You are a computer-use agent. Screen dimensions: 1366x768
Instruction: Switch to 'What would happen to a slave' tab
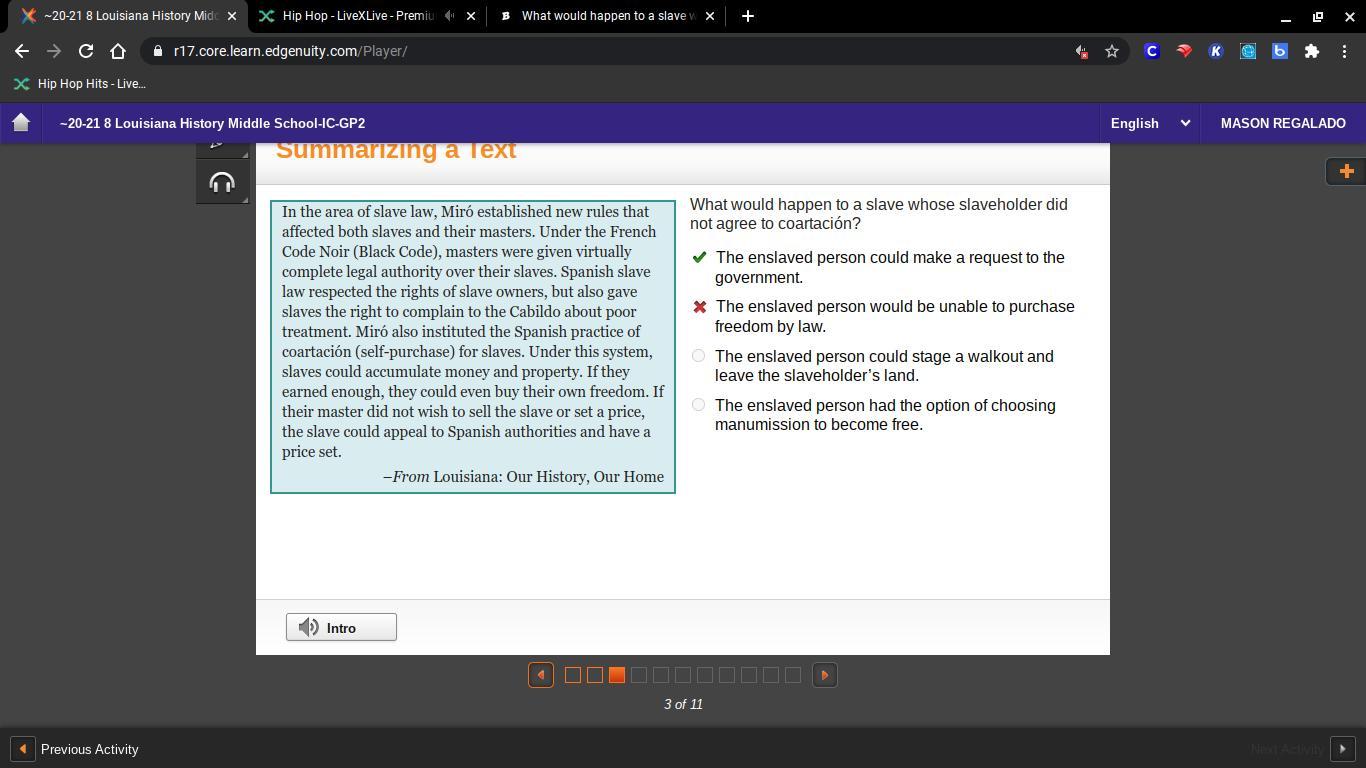607,16
